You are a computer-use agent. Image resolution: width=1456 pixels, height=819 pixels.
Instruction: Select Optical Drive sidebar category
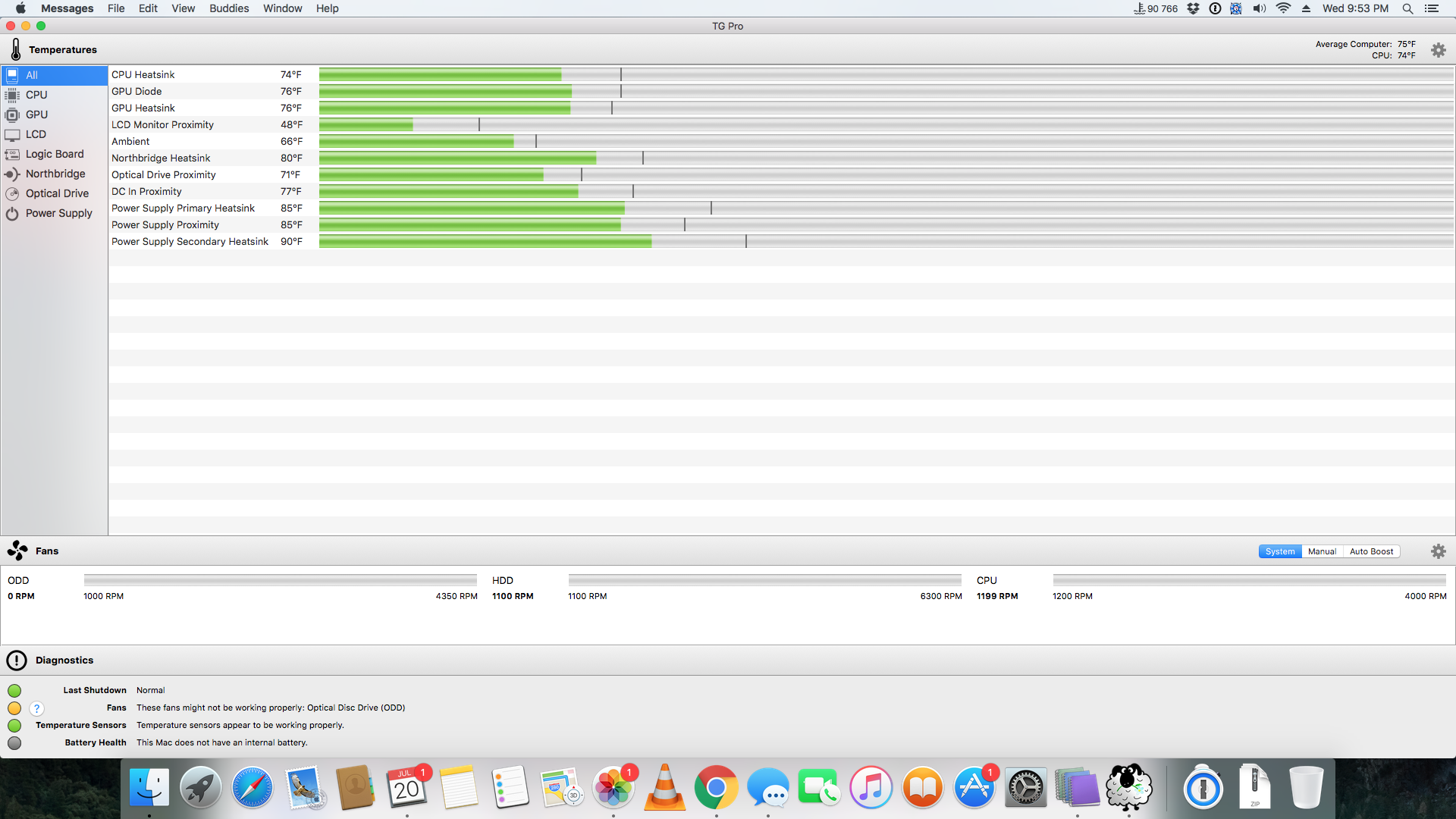57,193
